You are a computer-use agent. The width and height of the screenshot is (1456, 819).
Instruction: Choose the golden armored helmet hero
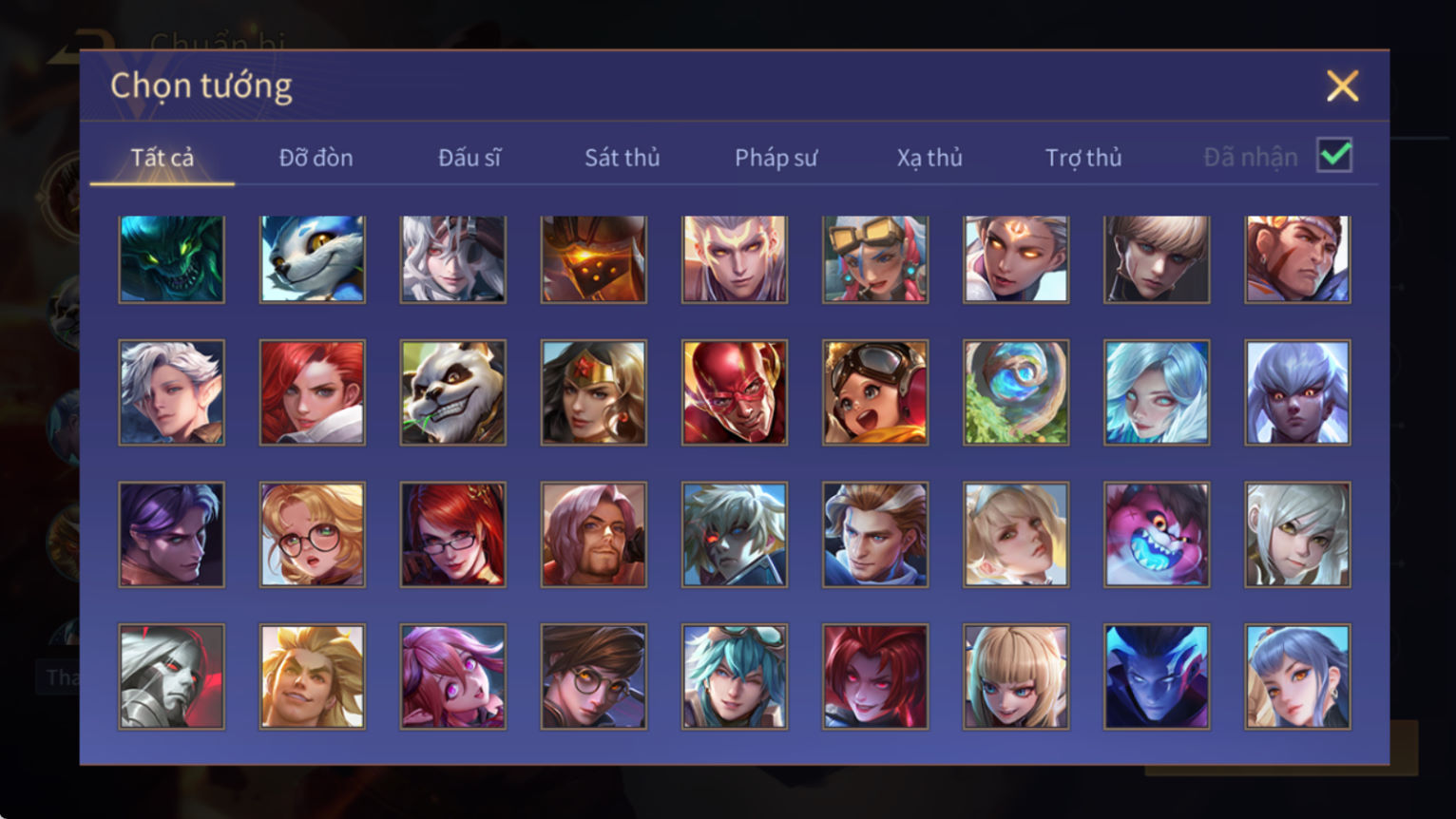594,259
